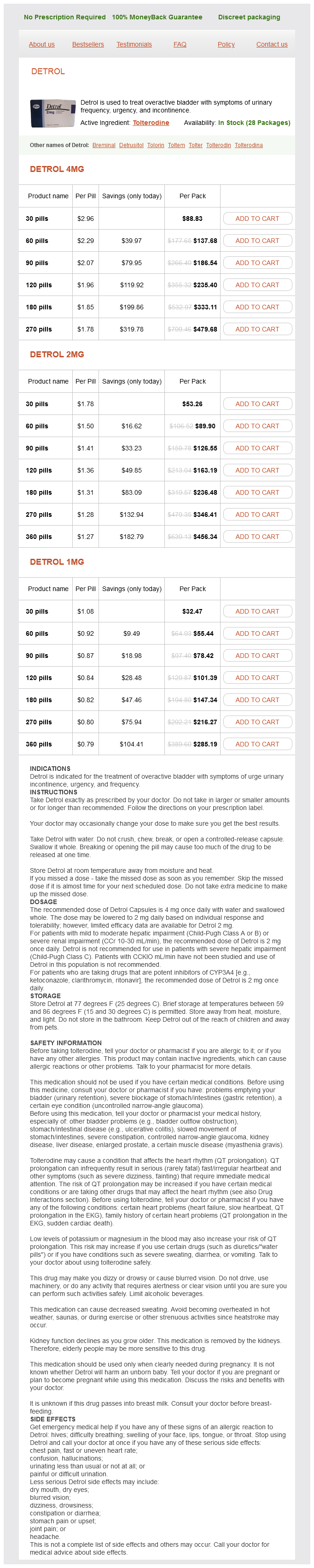Open the Testimonials page

coord(134,44)
